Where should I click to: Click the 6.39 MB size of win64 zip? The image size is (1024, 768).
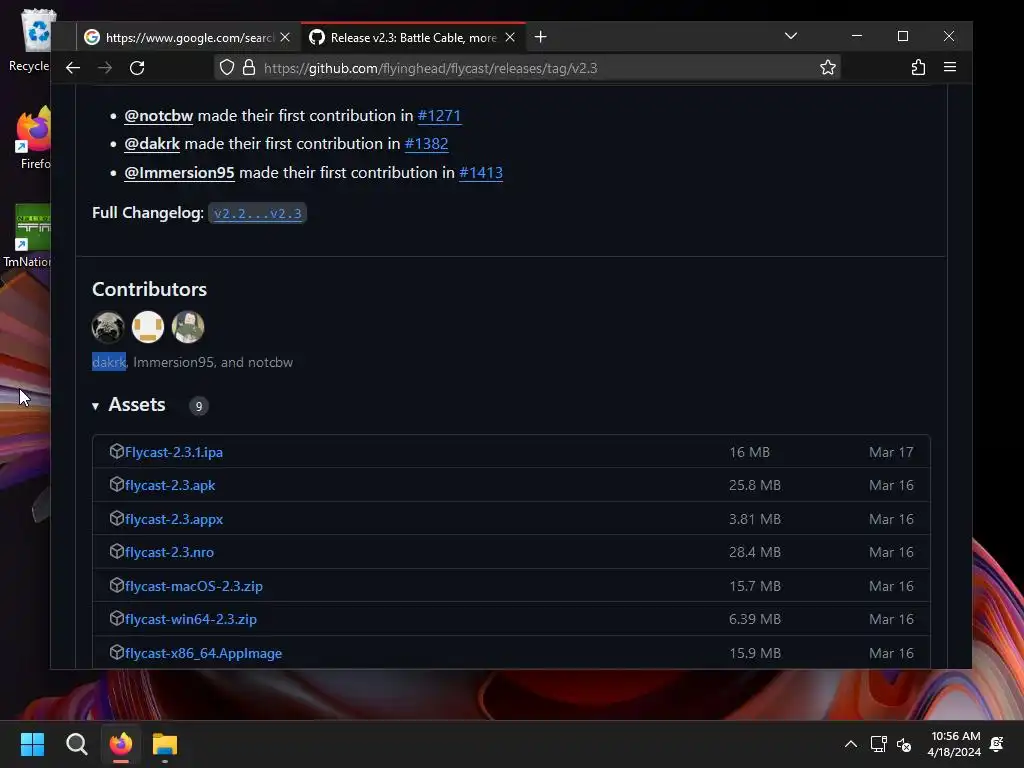pyautogui.click(x=755, y=619)
